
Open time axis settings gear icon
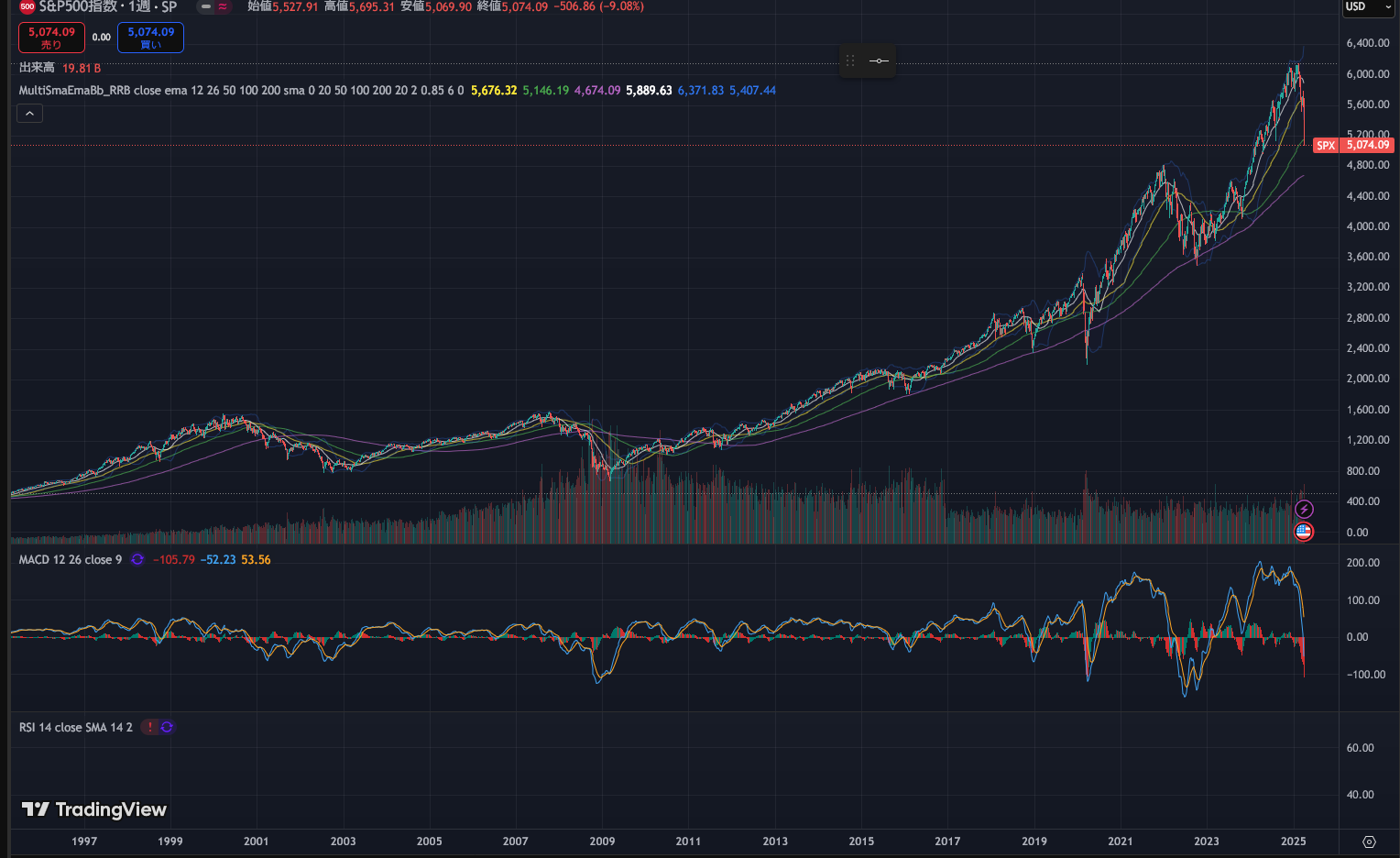click(1369, 841)
